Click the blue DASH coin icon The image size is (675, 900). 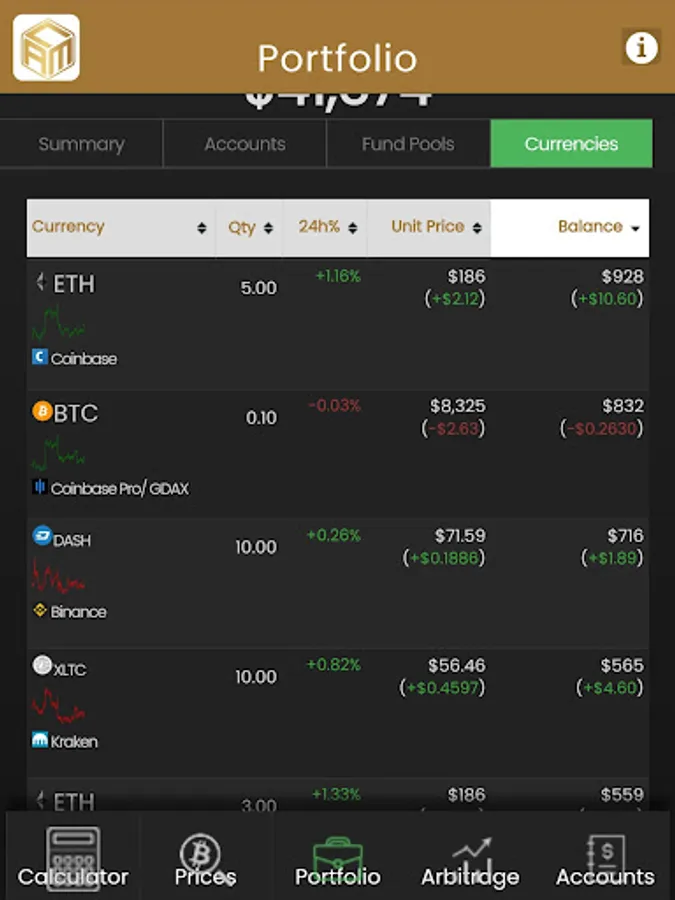(x=42, y=536)
